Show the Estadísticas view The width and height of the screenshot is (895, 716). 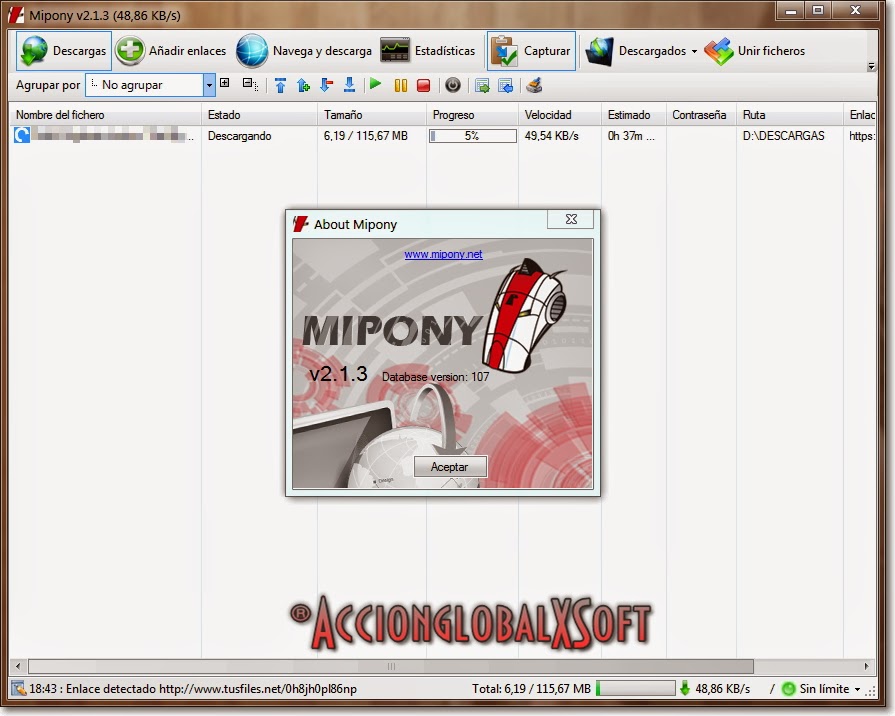428,51
